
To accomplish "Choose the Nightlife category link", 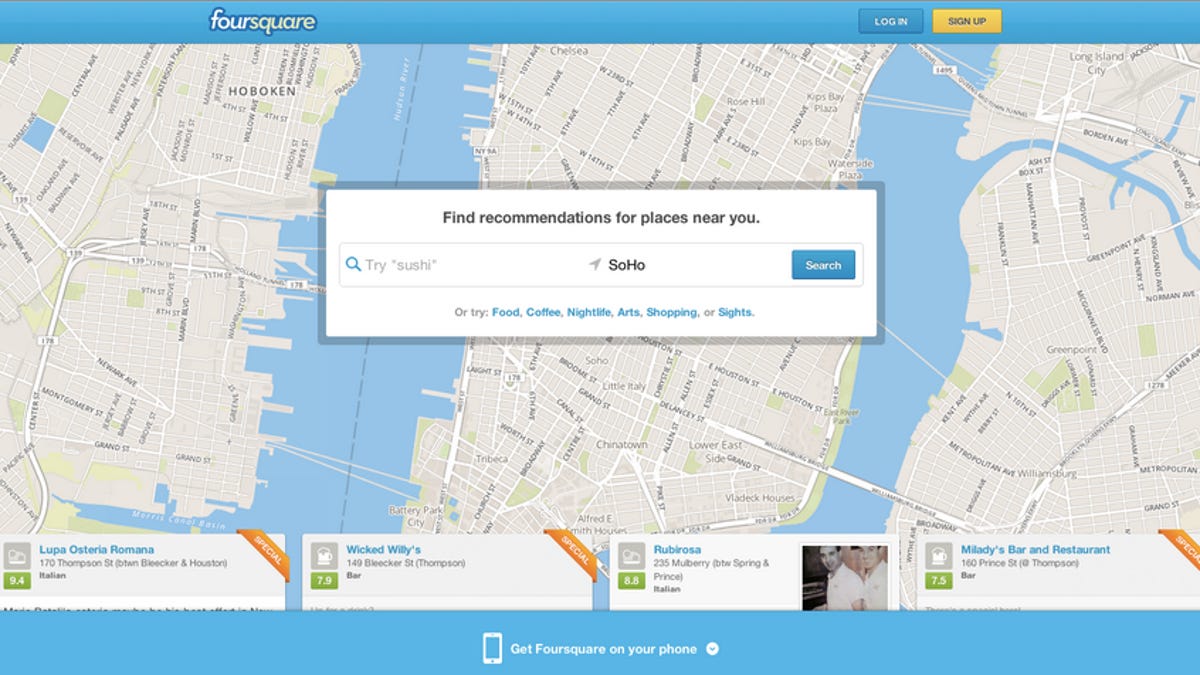I will point(588,312).
